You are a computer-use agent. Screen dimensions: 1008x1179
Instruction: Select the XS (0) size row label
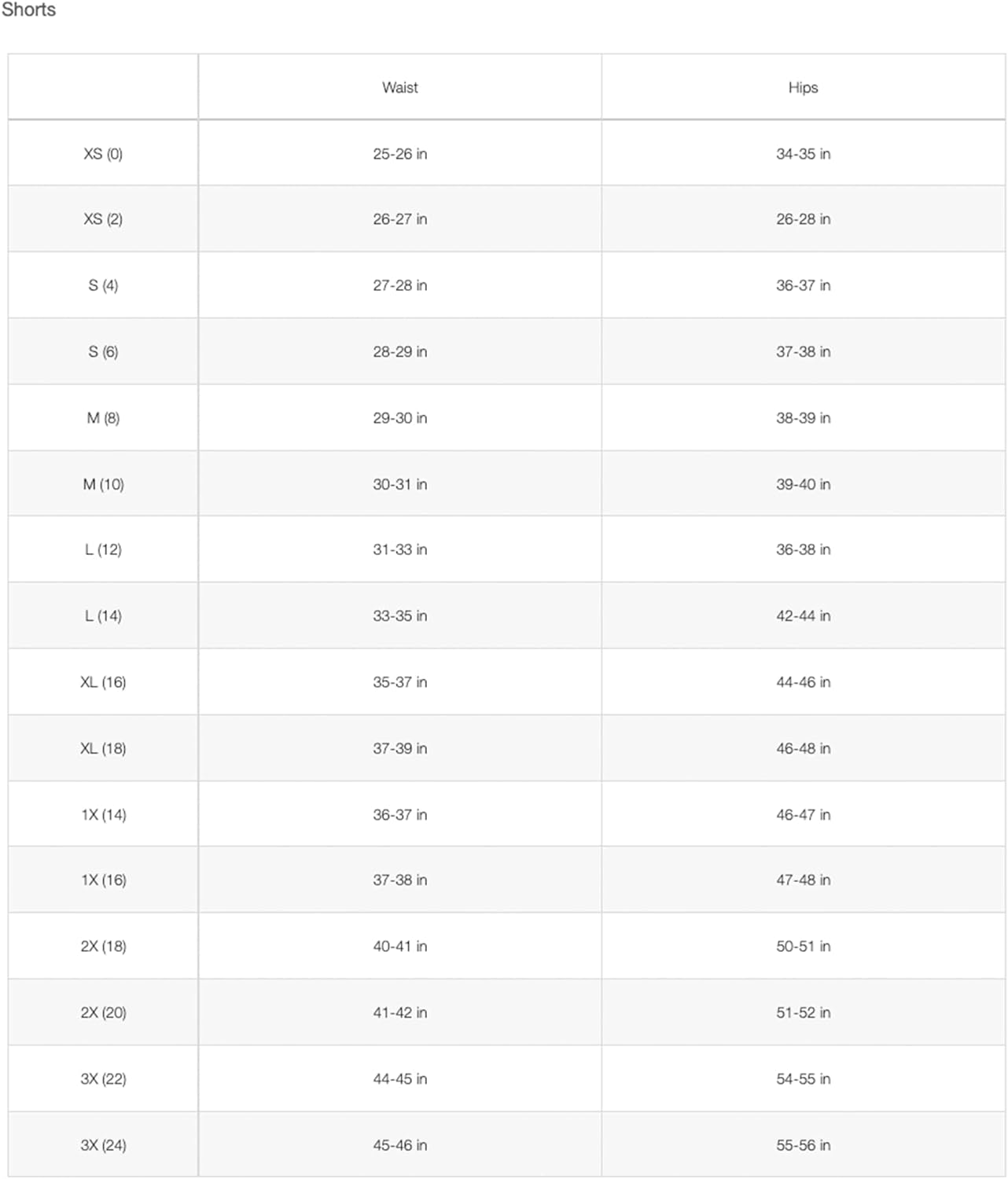click(x=103, y=154)
